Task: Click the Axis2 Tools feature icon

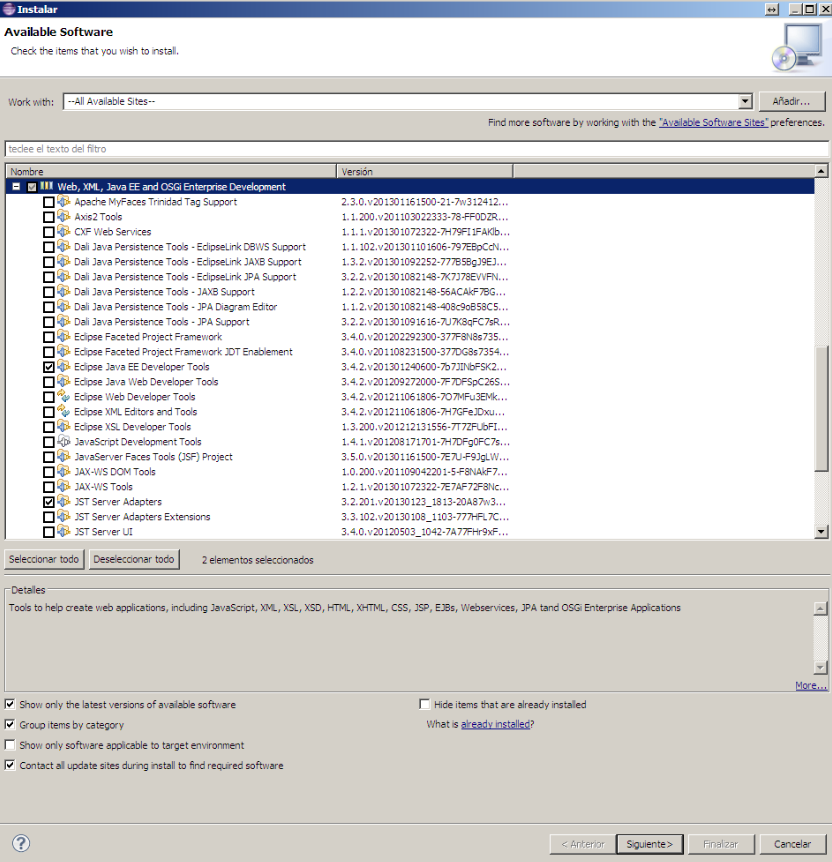Action: pyautogui.click(x=64, y=217)
